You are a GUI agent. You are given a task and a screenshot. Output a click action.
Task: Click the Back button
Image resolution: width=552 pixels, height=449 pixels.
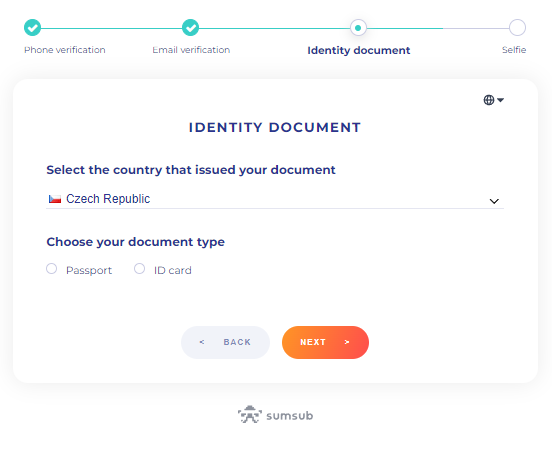tap(225, 342)
